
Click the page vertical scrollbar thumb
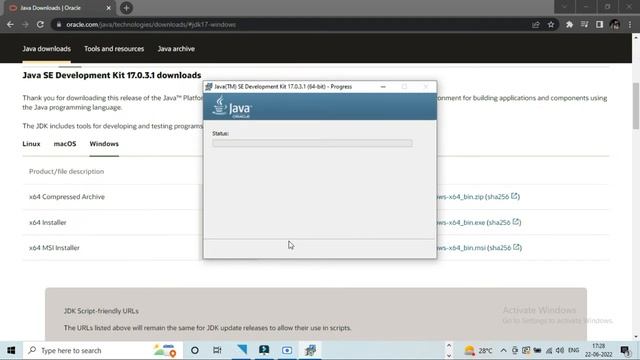click(636, 106)
